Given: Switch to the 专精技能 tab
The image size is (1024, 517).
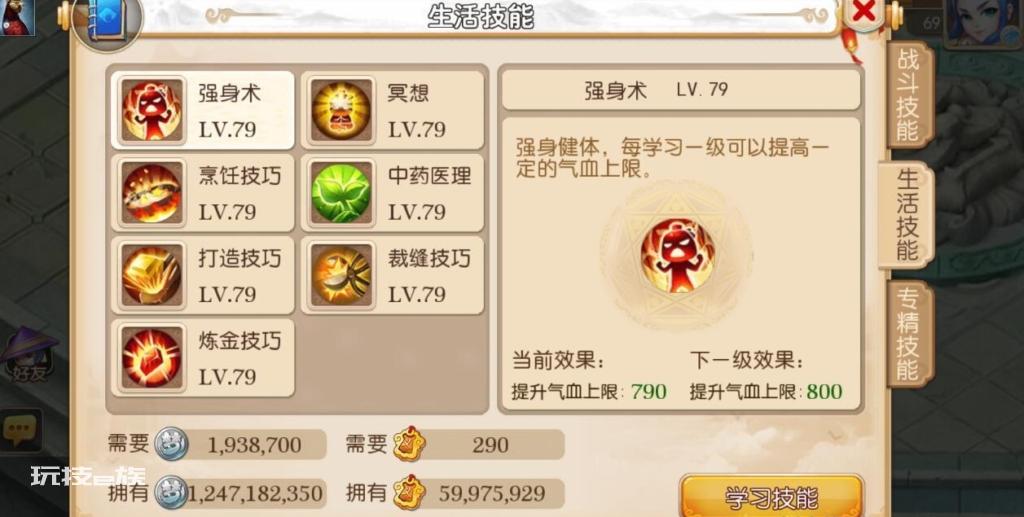Looking at the screenshot, I should (908, 334).
